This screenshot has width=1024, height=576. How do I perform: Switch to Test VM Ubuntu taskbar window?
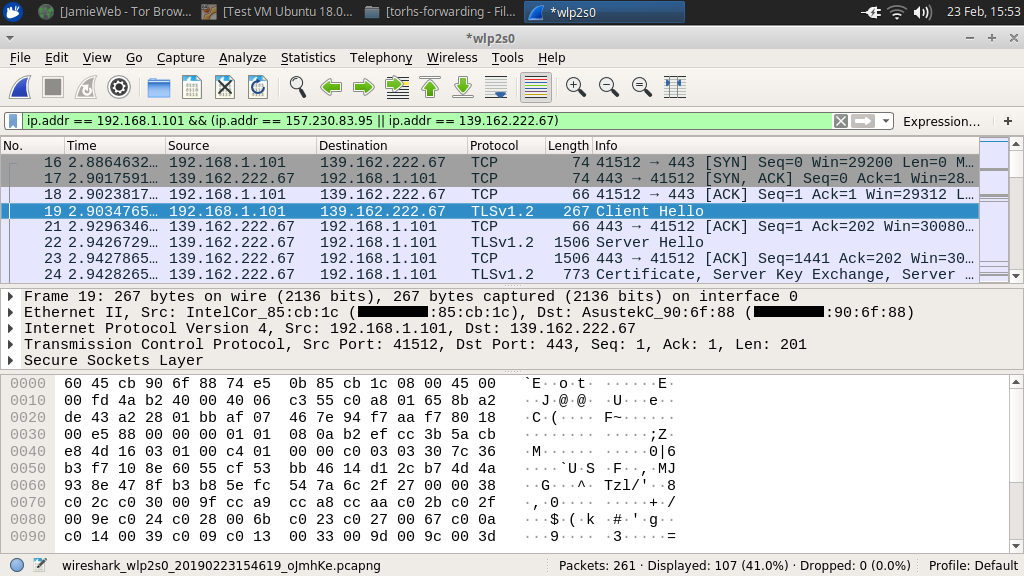[278, 12]
